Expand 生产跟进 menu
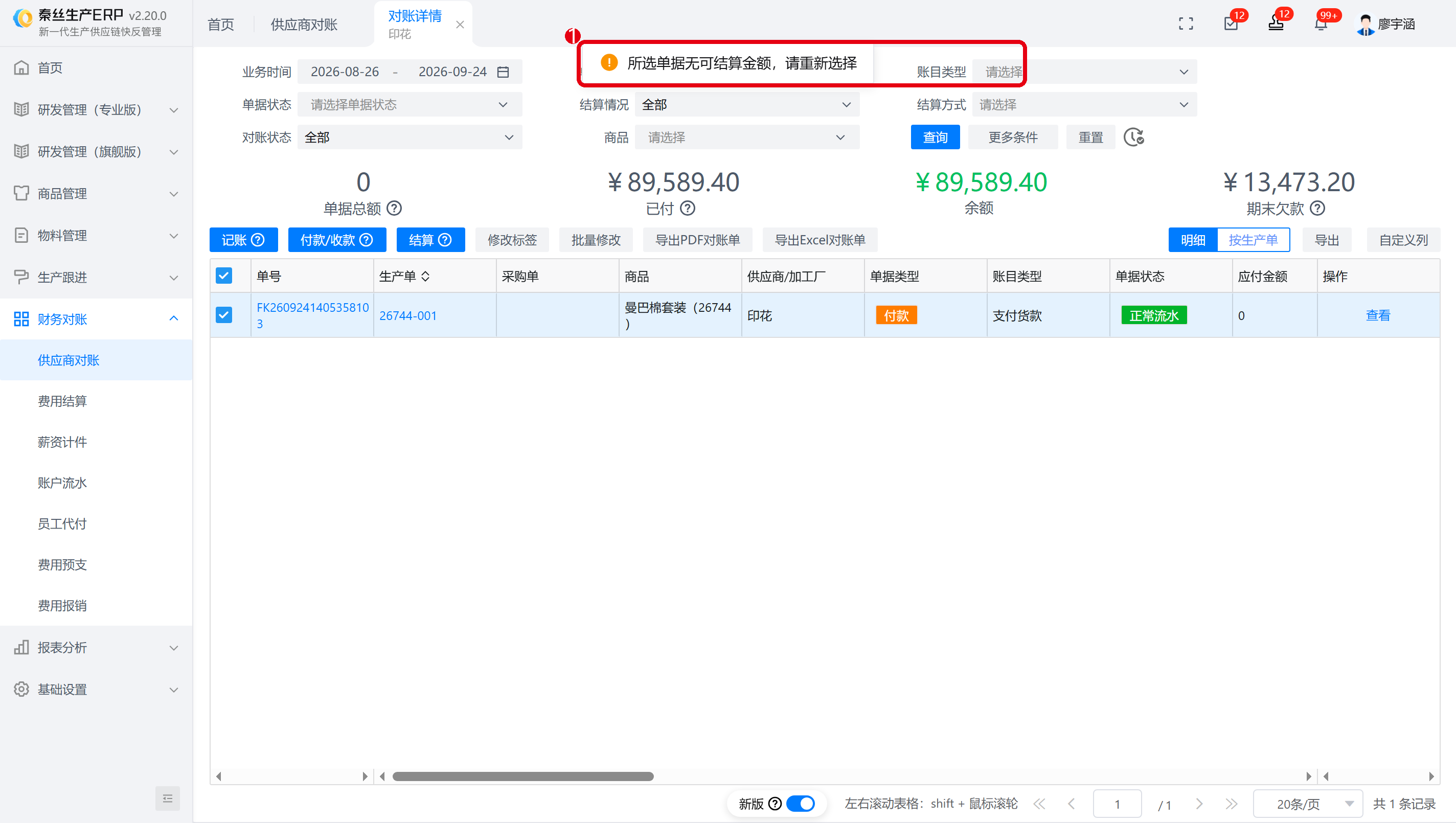 [96, 277]
